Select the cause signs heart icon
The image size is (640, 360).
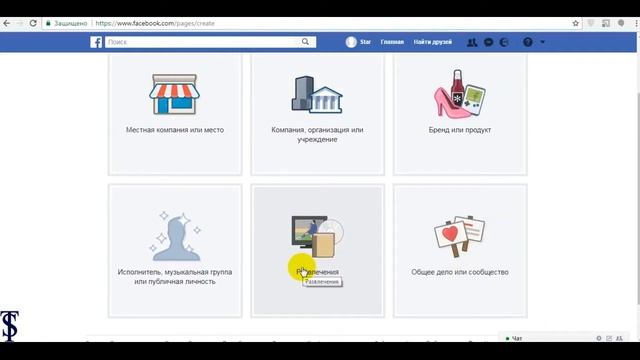point(460,237)
